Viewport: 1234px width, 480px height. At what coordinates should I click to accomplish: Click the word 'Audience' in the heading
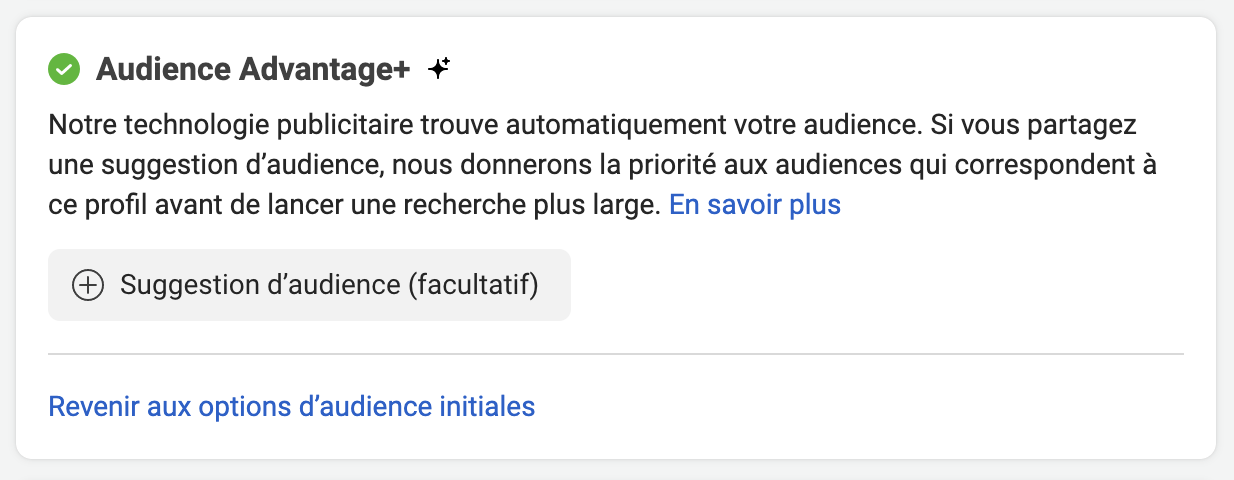160,70
